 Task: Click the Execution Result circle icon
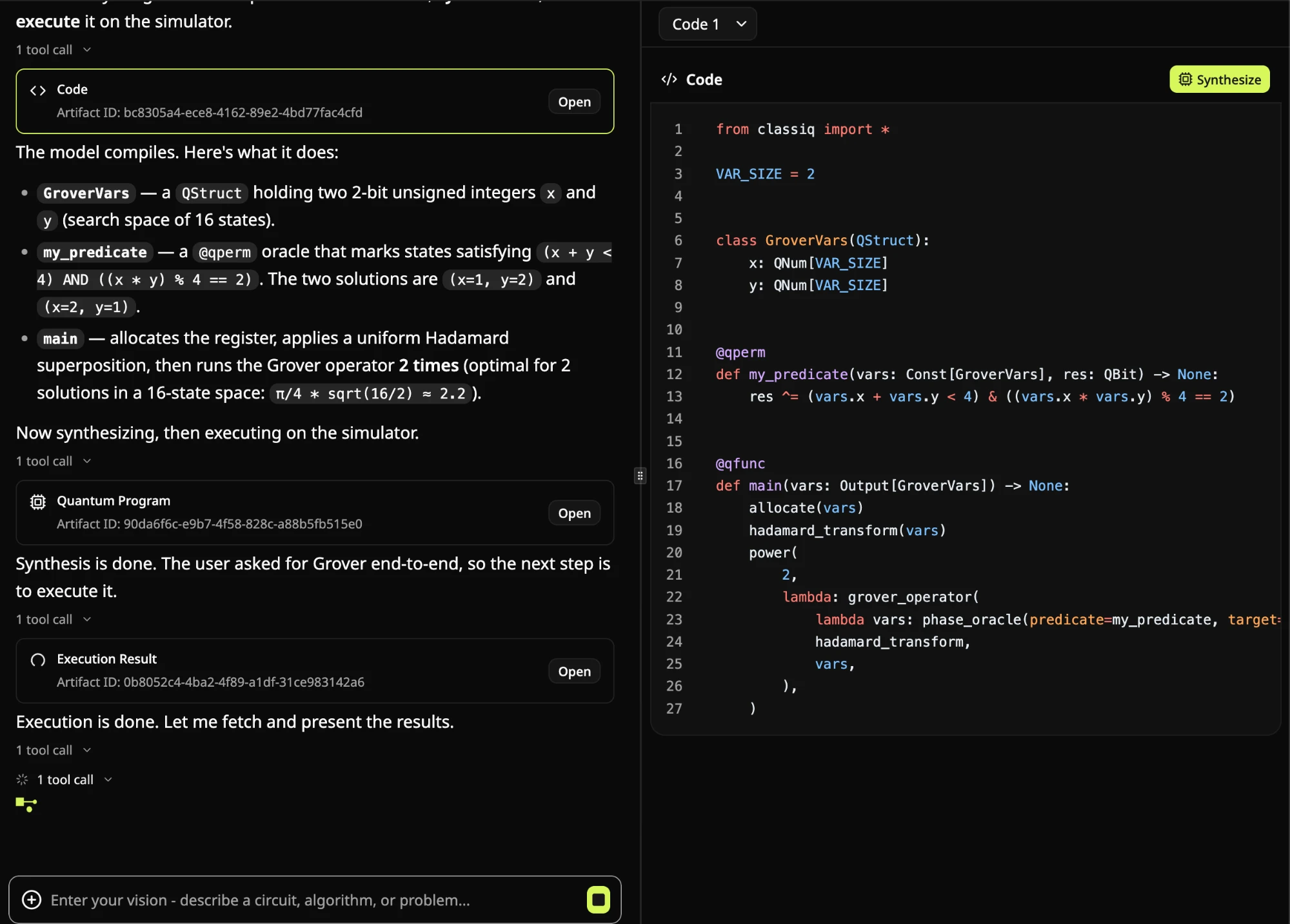click(38, 660)
